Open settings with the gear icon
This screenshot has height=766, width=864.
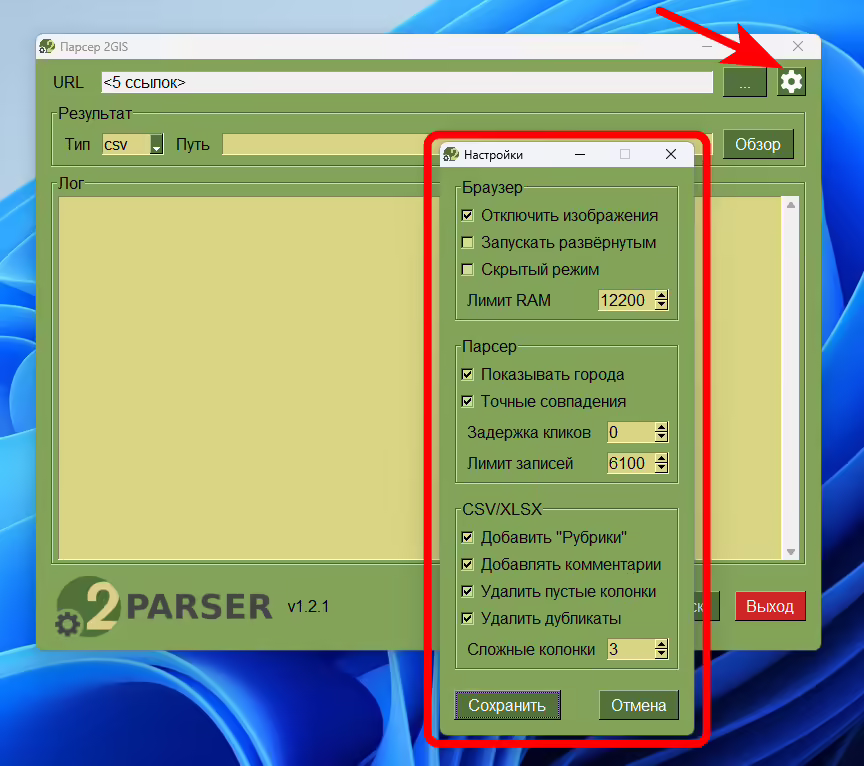click(791, 82)
